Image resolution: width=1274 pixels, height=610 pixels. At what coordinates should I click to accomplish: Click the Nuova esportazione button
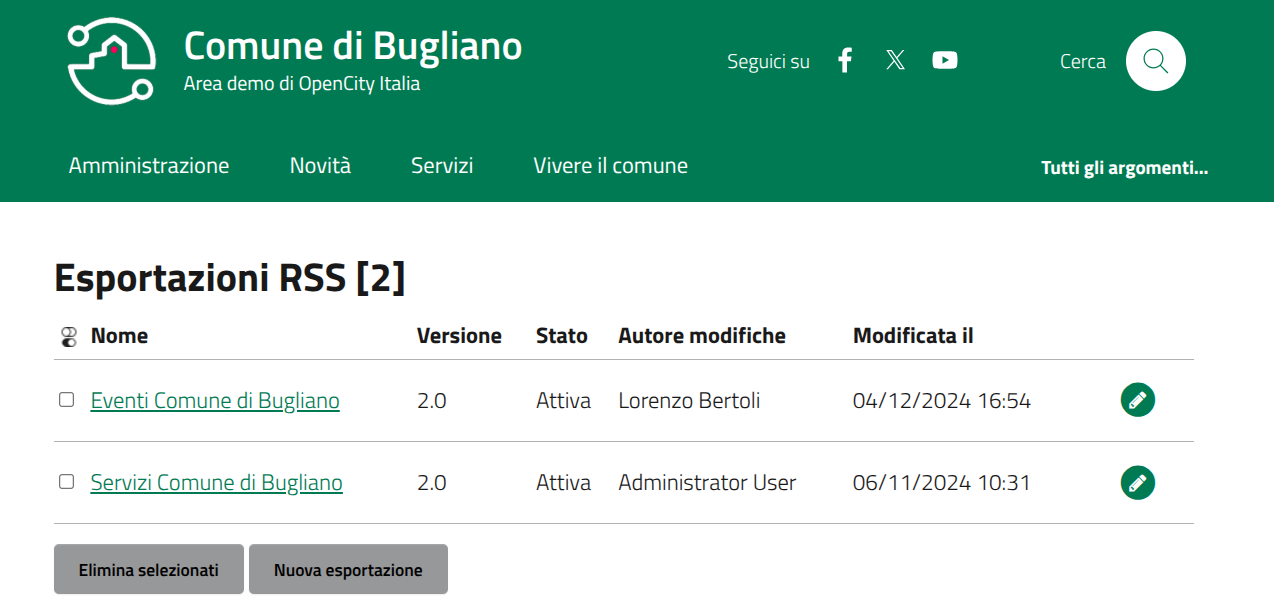coord(348,570)
